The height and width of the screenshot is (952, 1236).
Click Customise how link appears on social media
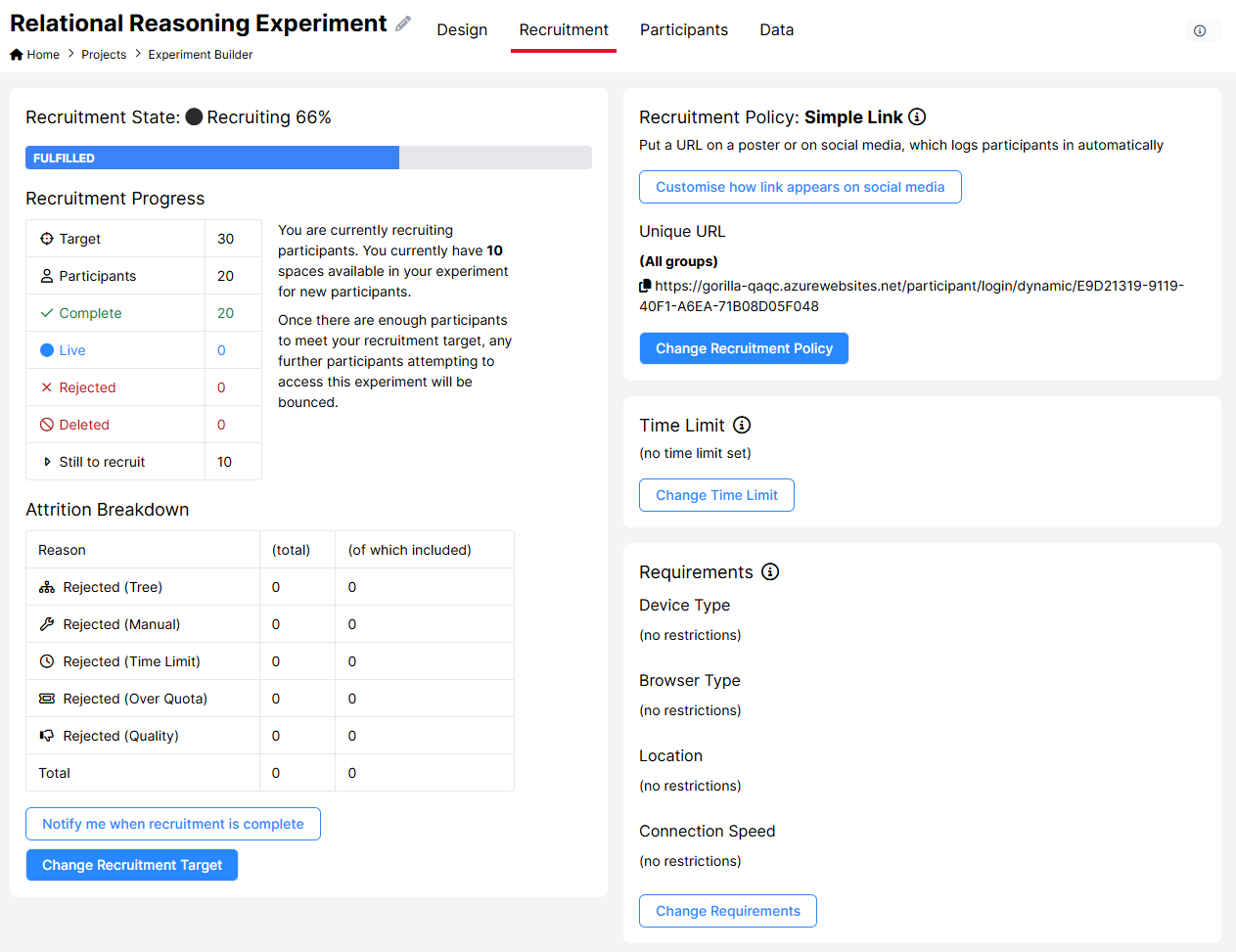(x=801, y=187)
